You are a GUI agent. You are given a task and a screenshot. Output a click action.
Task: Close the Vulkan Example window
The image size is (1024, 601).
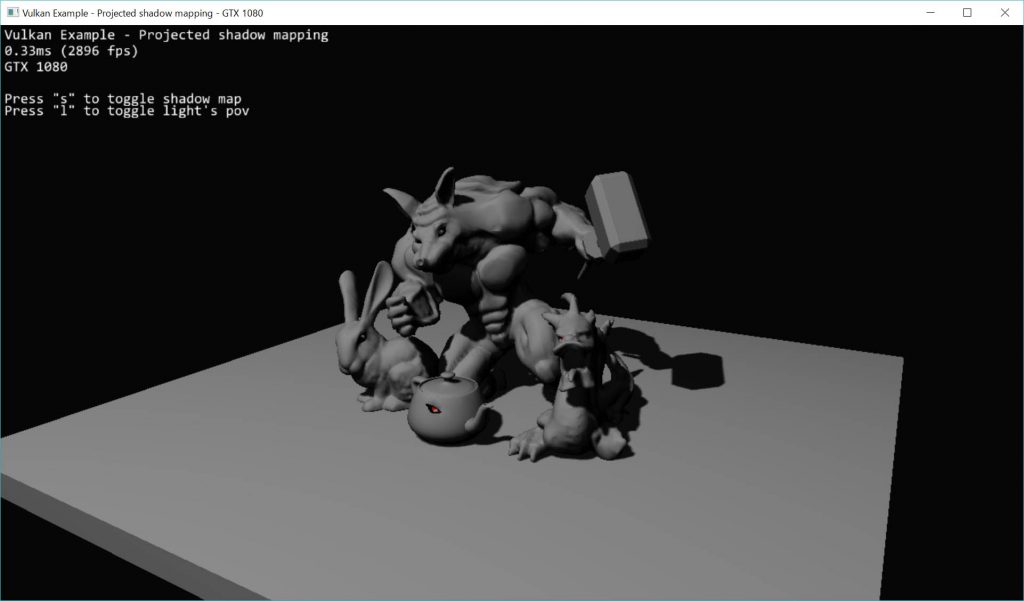(1004, 12)
